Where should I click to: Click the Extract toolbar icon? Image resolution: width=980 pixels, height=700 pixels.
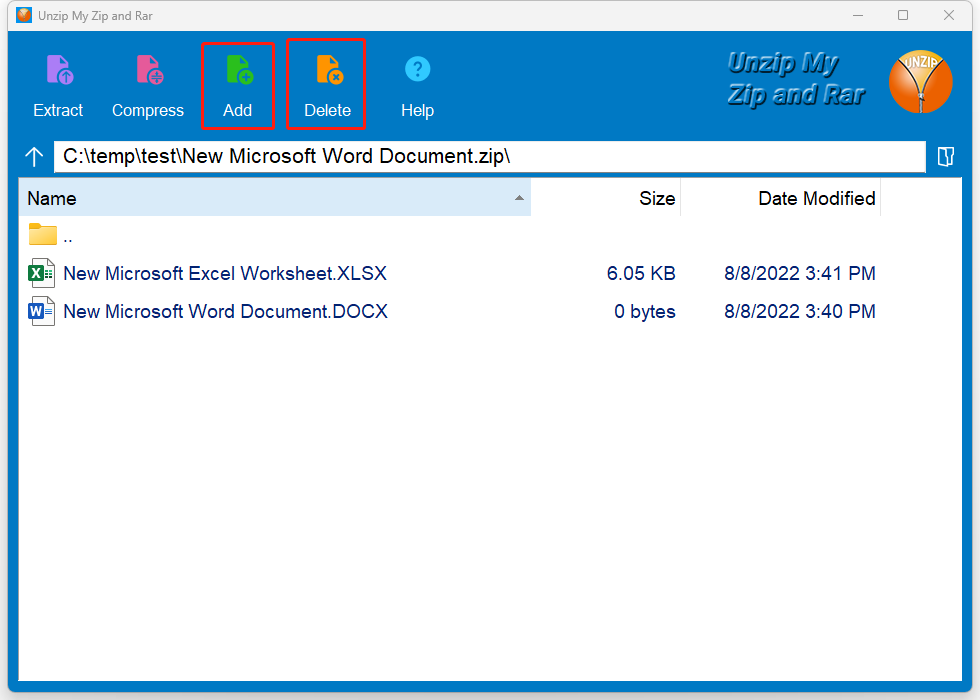[60, 69]
